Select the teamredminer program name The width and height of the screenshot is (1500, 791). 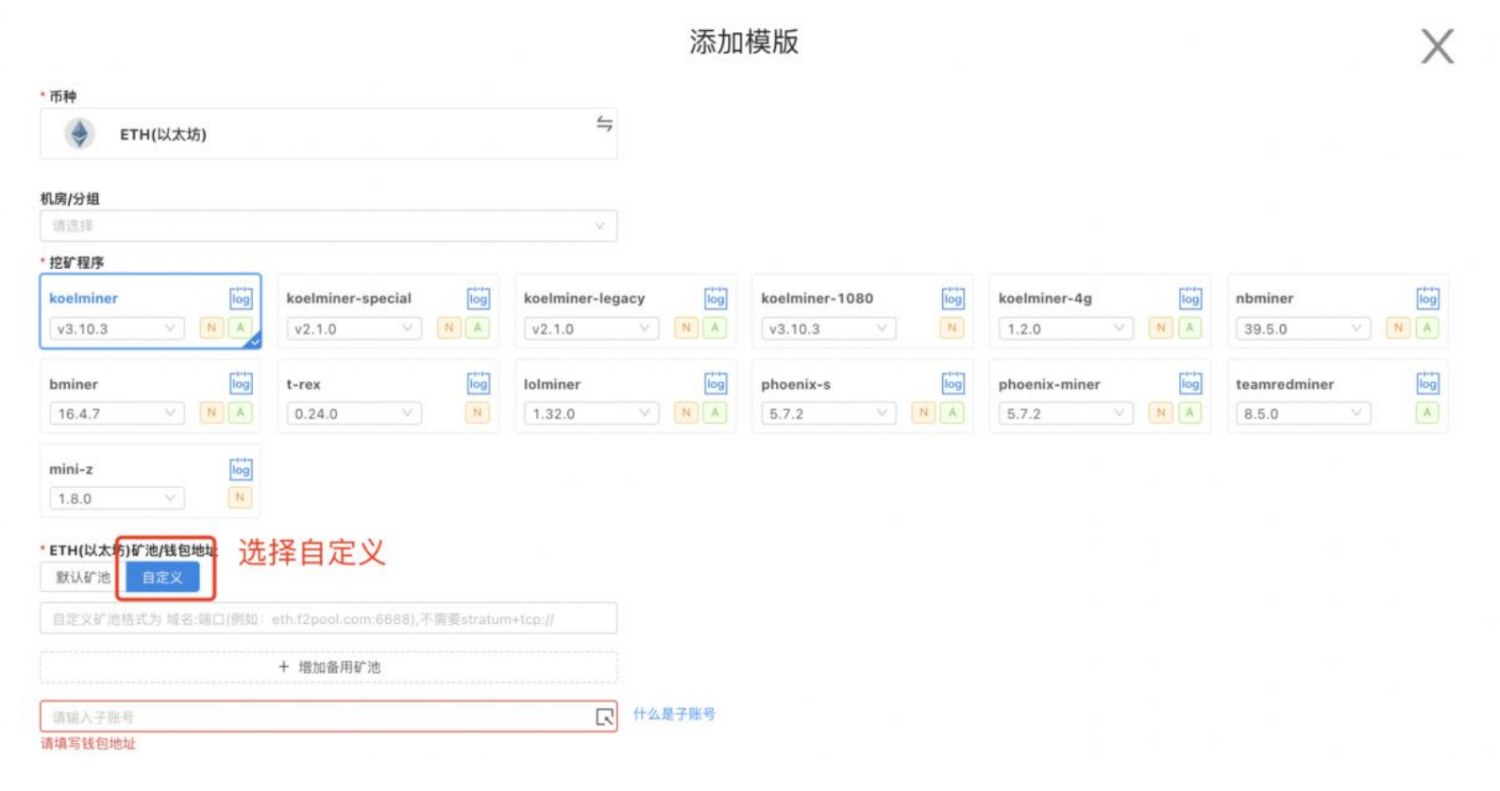pyautogui.click(x=1285, y=384)
